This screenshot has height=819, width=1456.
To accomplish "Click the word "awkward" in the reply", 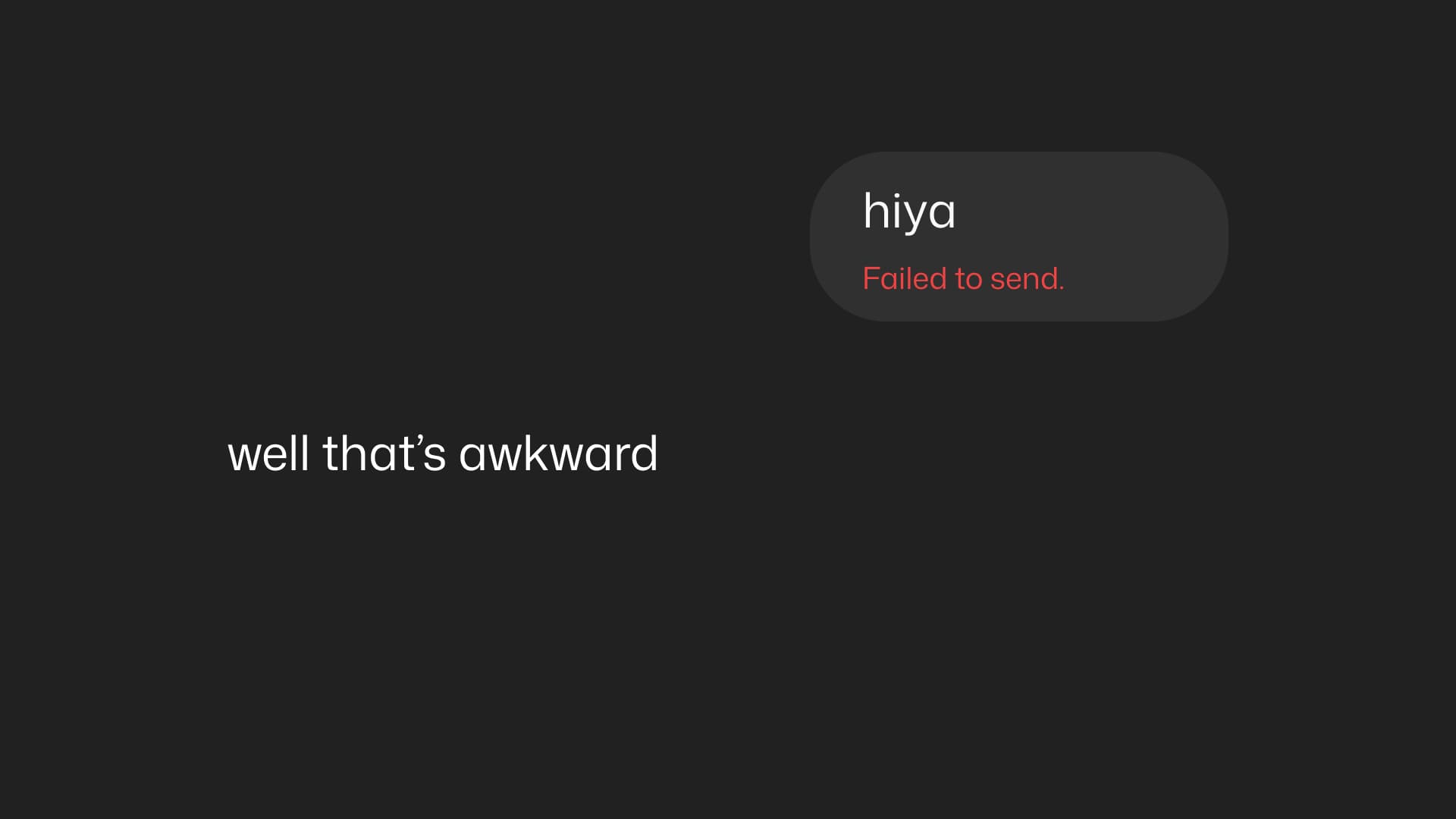I will pyautogui.click(x=558, y=454).
